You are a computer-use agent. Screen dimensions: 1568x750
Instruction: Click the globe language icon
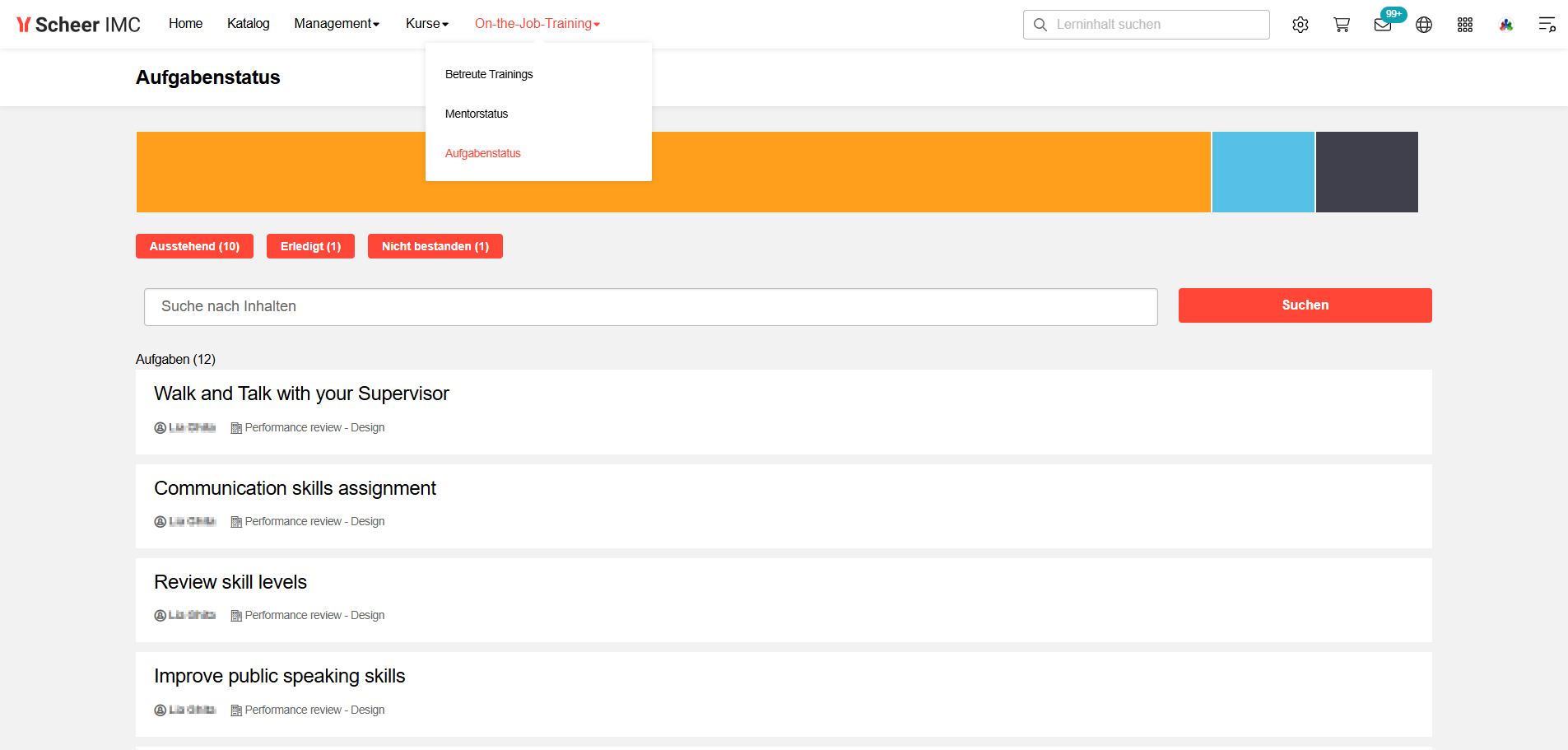tap(1424, 25)
